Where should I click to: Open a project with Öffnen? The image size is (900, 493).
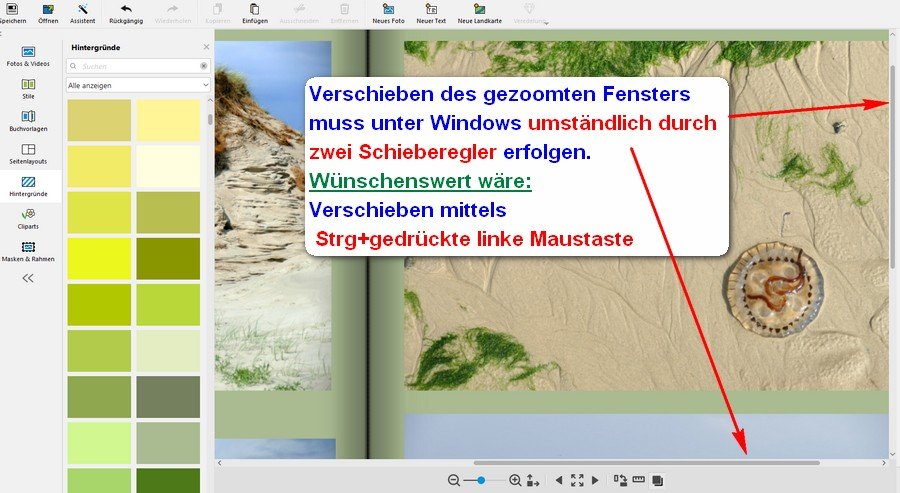coord(48,9)
